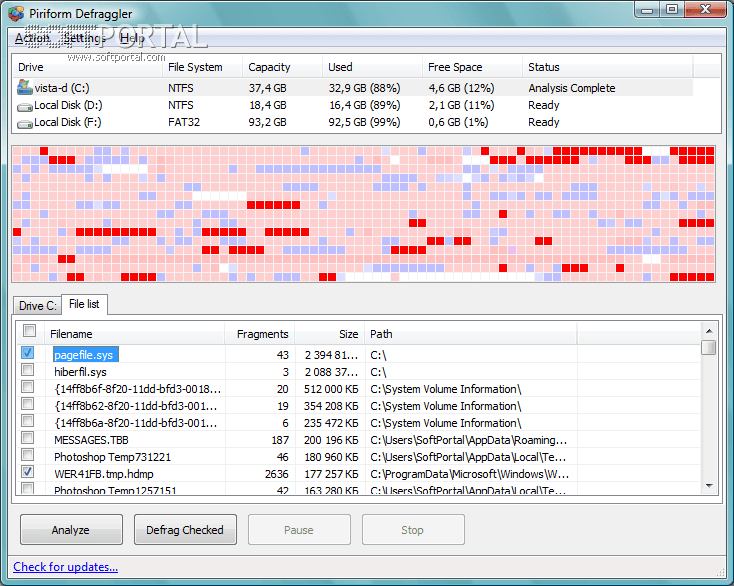Open the Help menu

pyautogui.click(x=132, y=38)
